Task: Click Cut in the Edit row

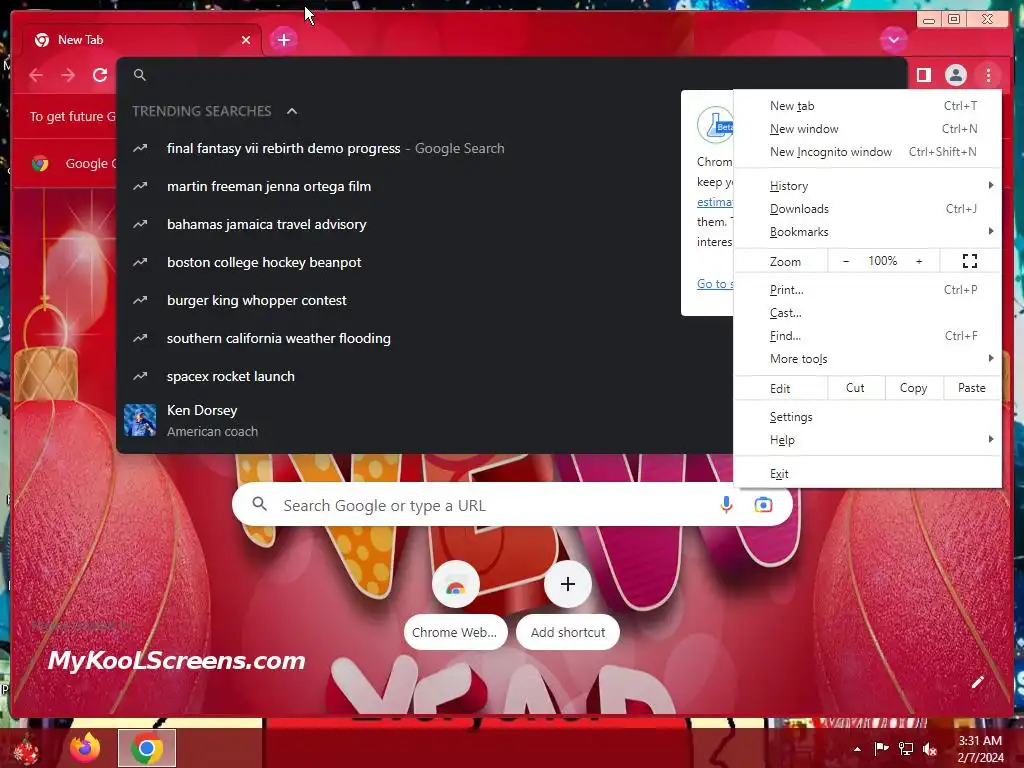Action: point(856,387)
